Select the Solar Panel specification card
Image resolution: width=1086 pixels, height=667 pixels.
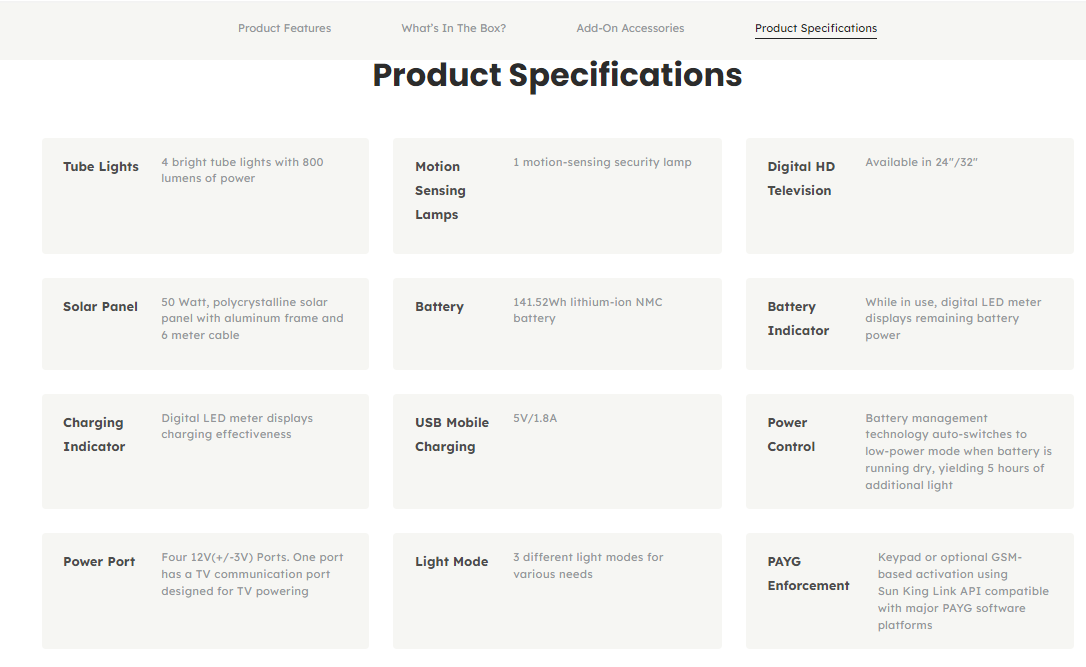click(x=205, y=323)
